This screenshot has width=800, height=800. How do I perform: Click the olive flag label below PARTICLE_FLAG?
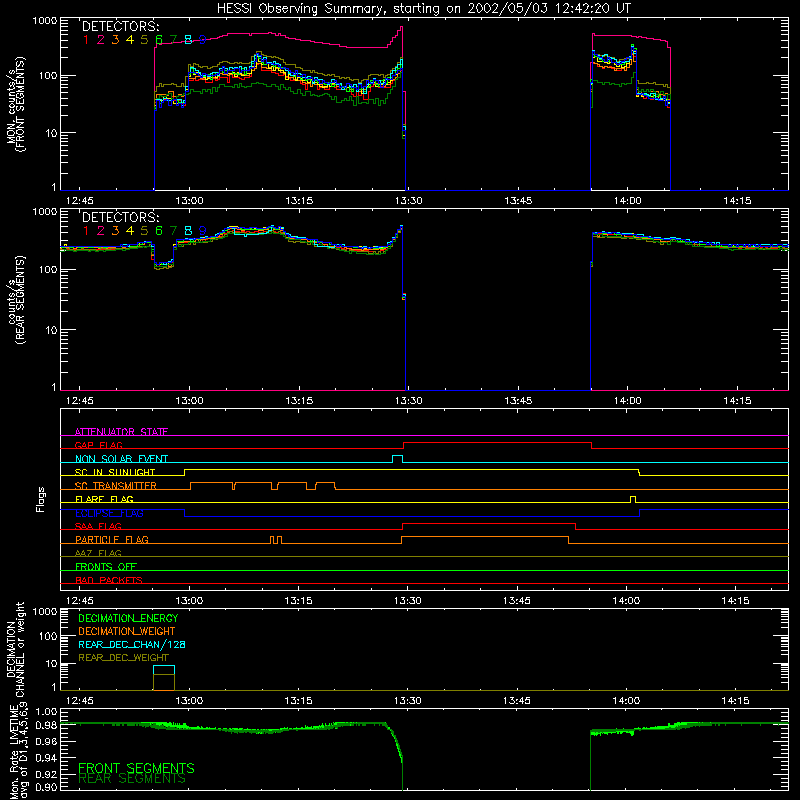(98, 553)
